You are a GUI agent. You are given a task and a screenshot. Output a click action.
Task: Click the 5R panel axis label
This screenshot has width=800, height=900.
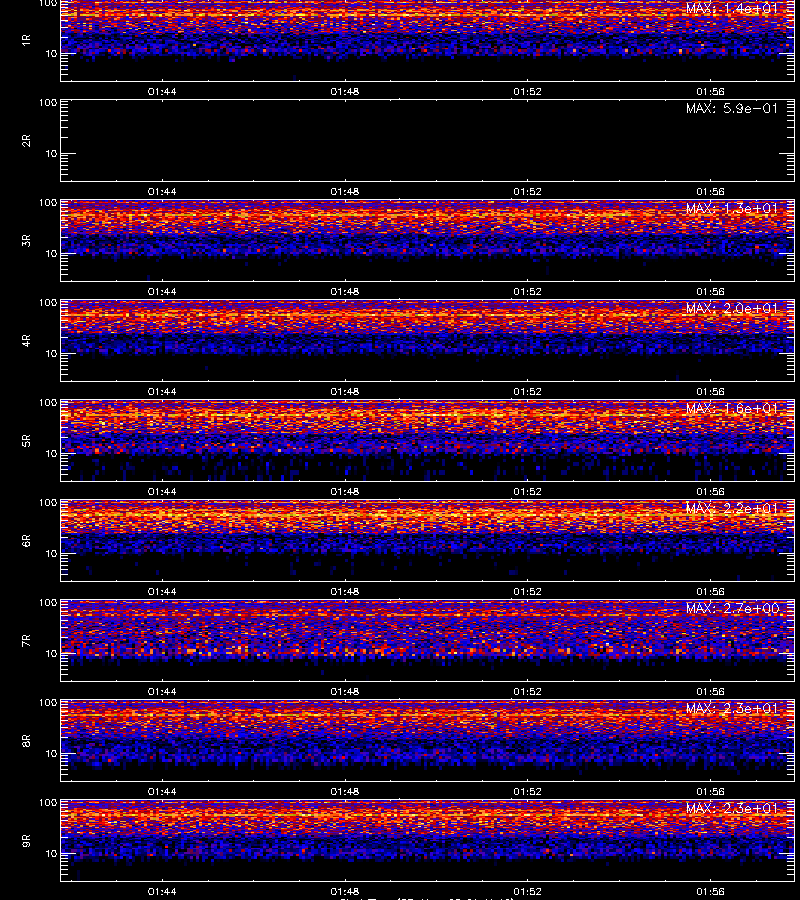(x=26, y=440)
